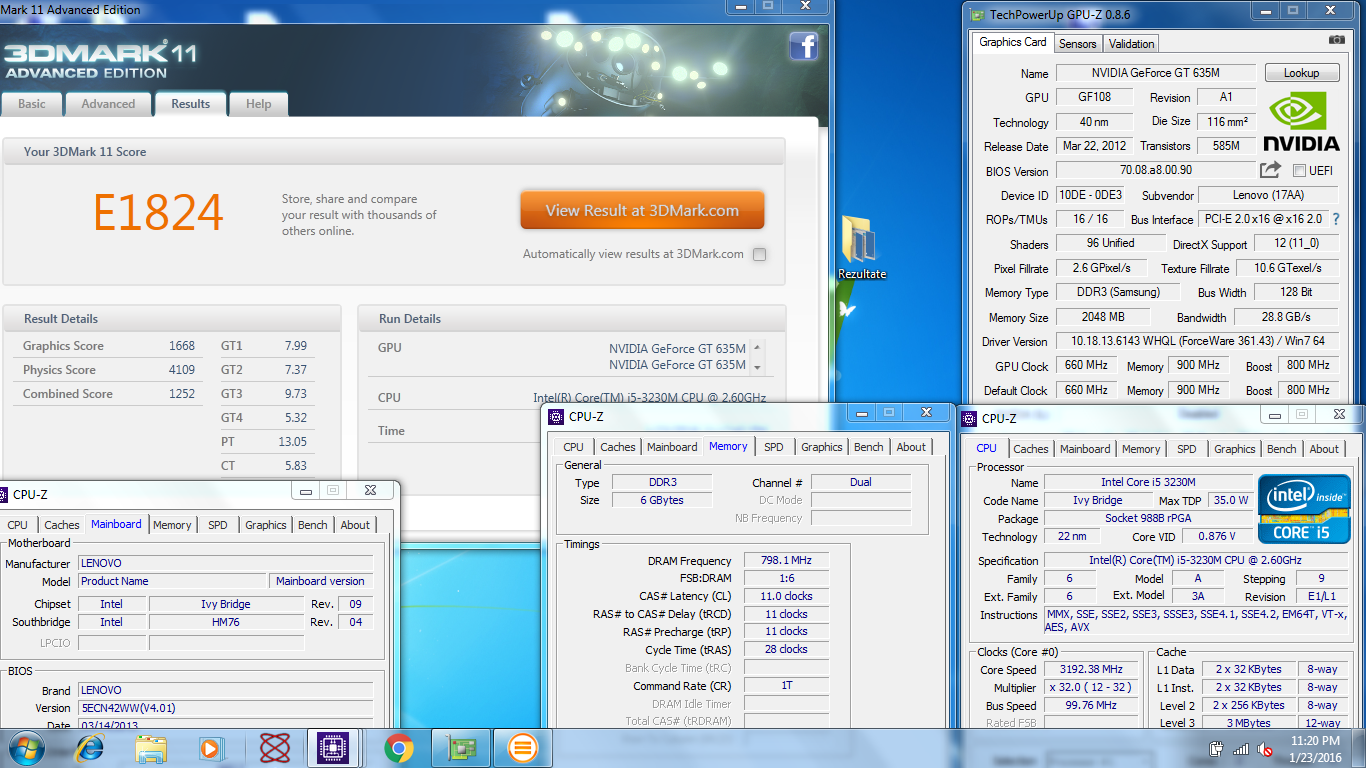Viewport: 1366px width, 768px height.
Task: Open the Help tab in 3DMark 11
Action: 258,104
